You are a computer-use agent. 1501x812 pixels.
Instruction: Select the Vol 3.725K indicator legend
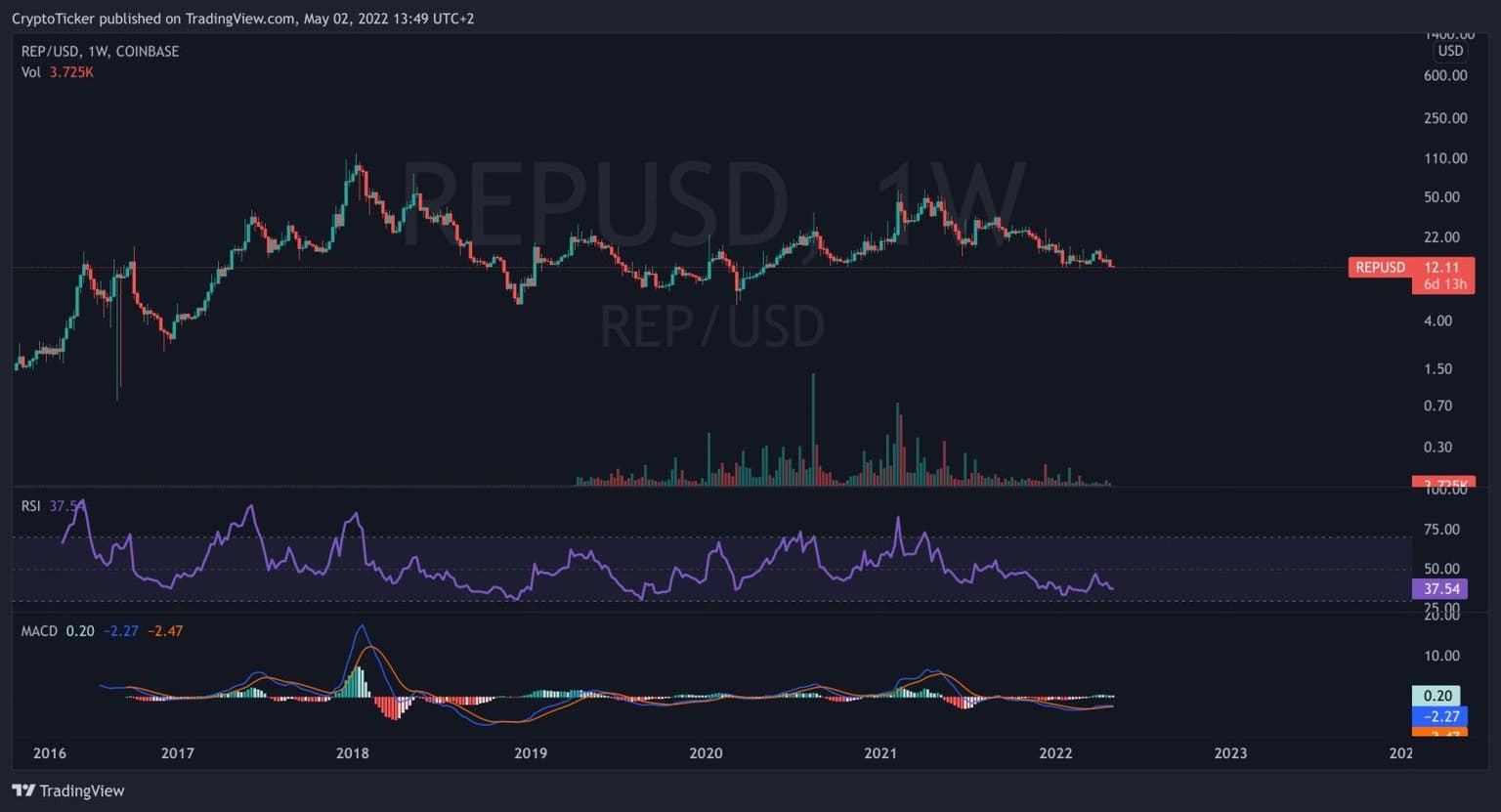(57, 72)
